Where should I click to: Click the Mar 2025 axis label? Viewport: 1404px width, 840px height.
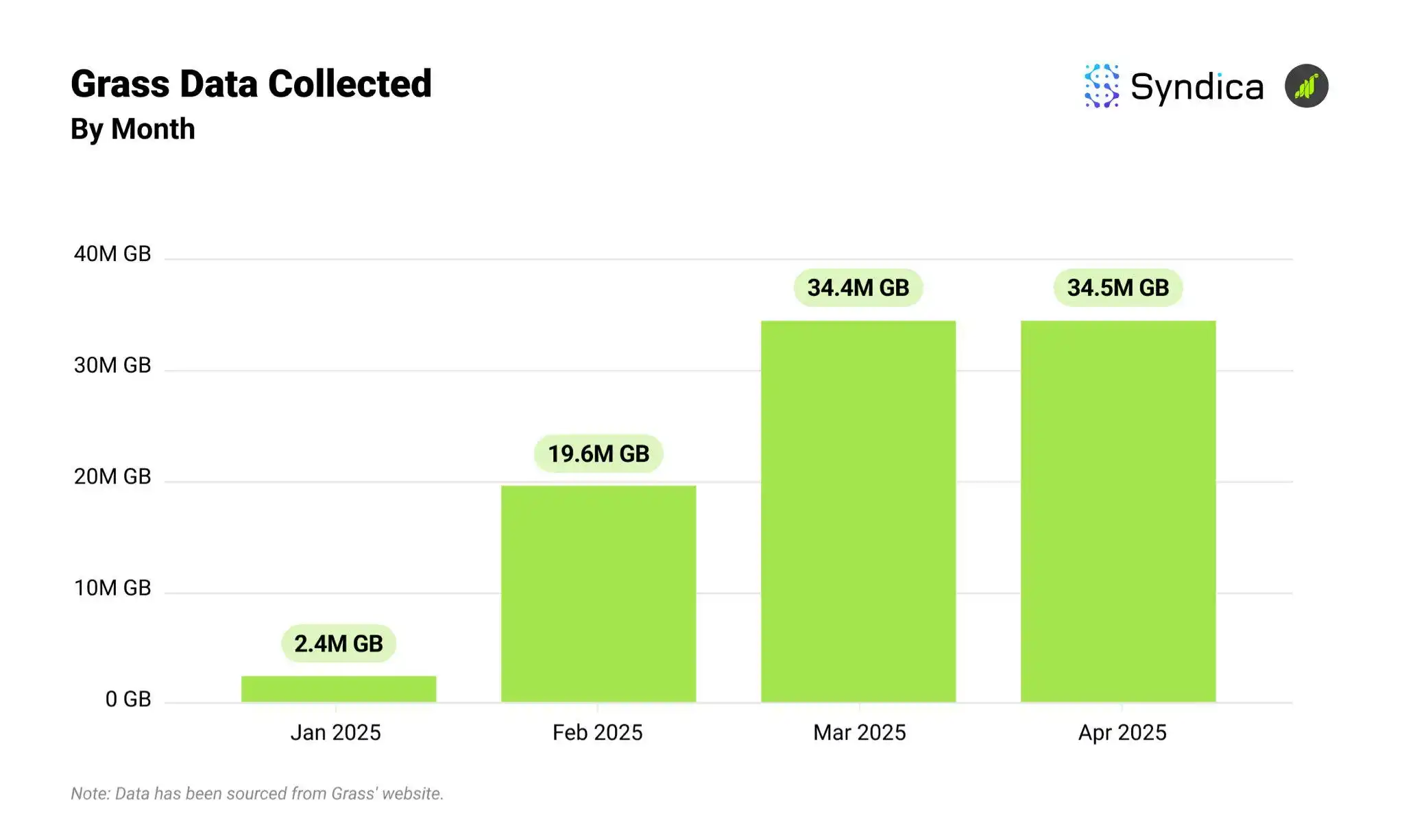[860, 732]
